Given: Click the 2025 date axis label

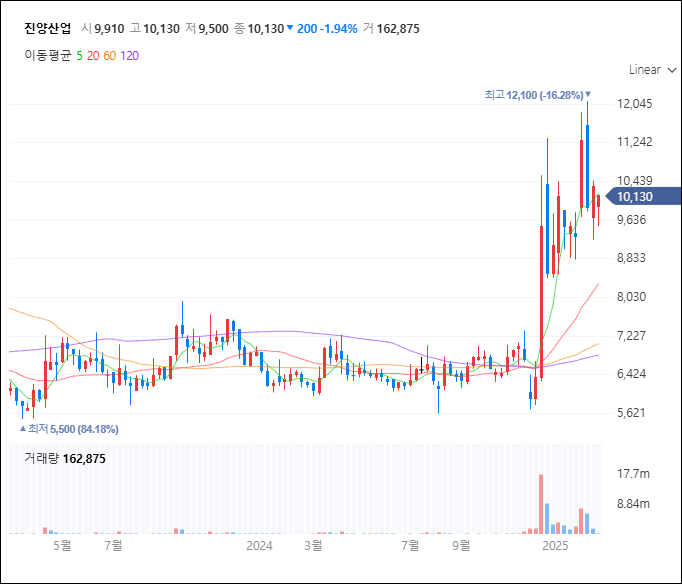Looking at the screenshot, I should 555,545.
